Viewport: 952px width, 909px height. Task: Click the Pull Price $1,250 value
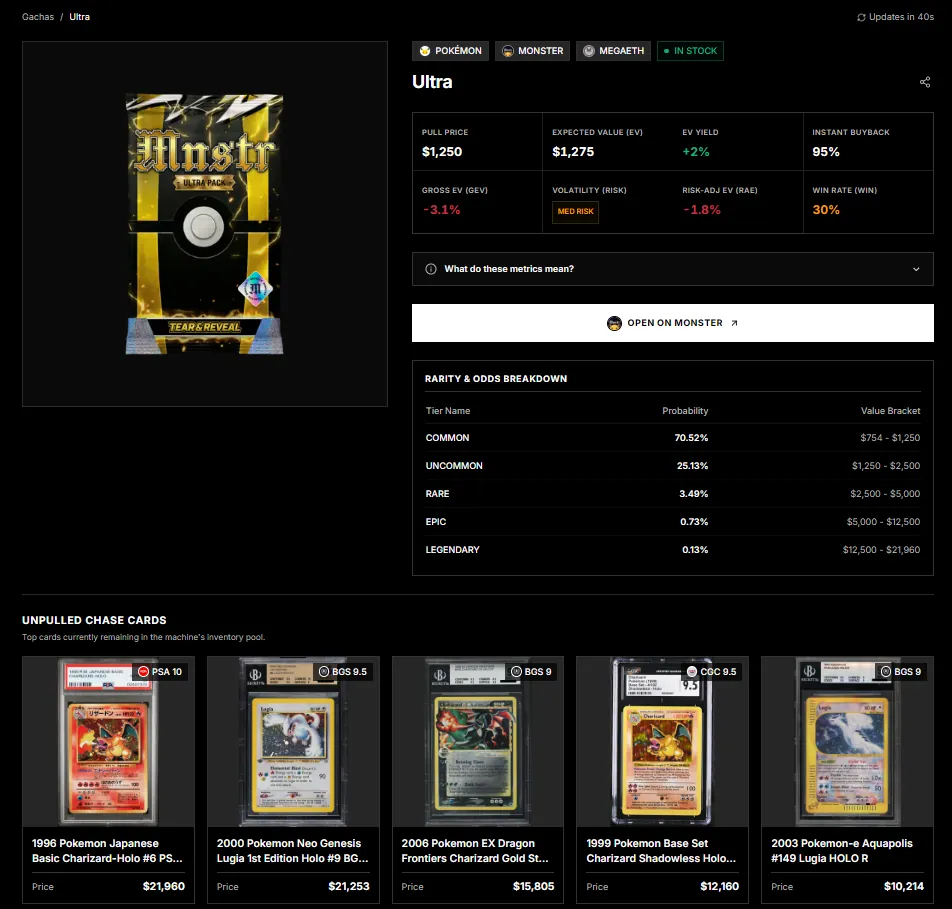click(442, 152)
